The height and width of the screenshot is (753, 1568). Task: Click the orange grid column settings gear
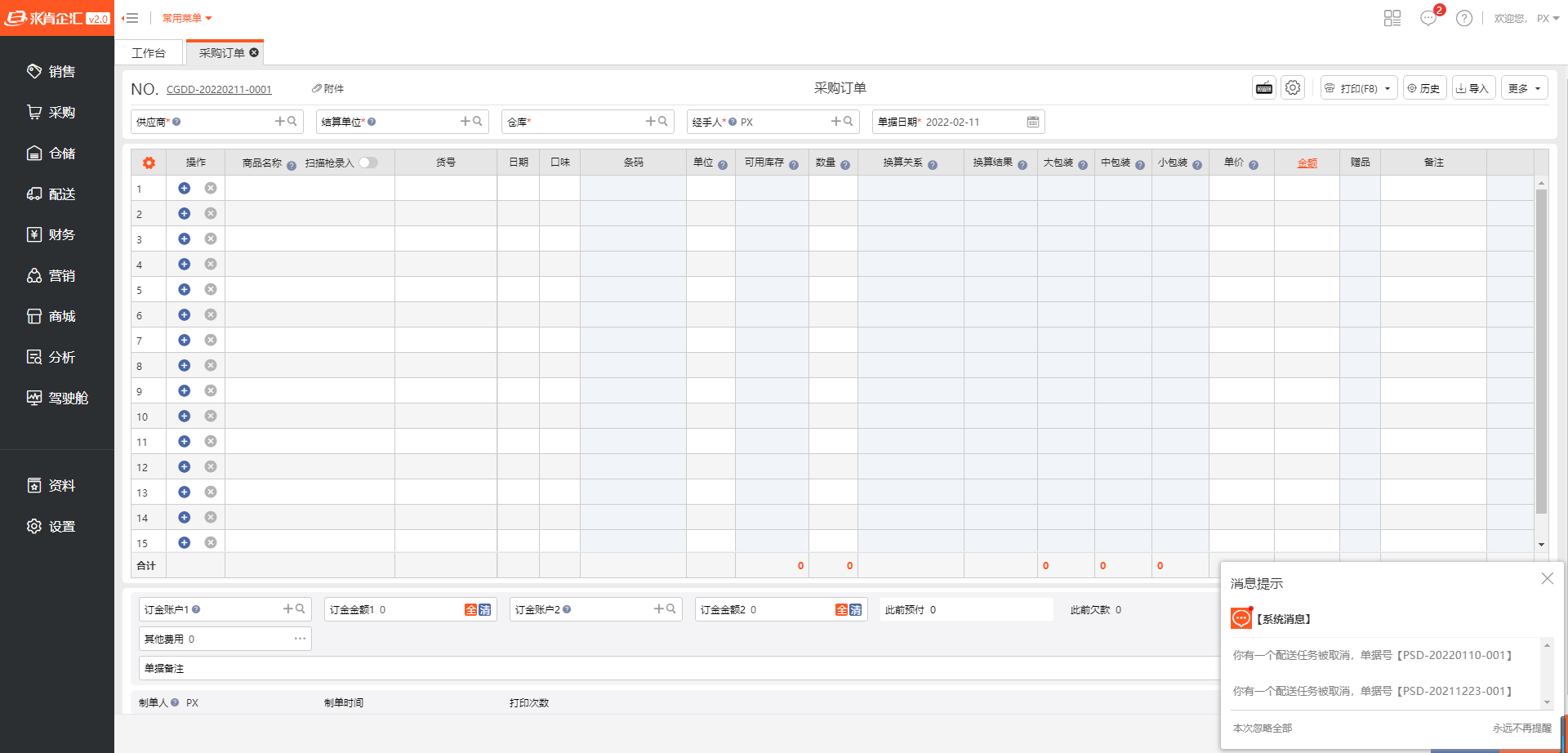pyautogui.click(x=149, y=163)
